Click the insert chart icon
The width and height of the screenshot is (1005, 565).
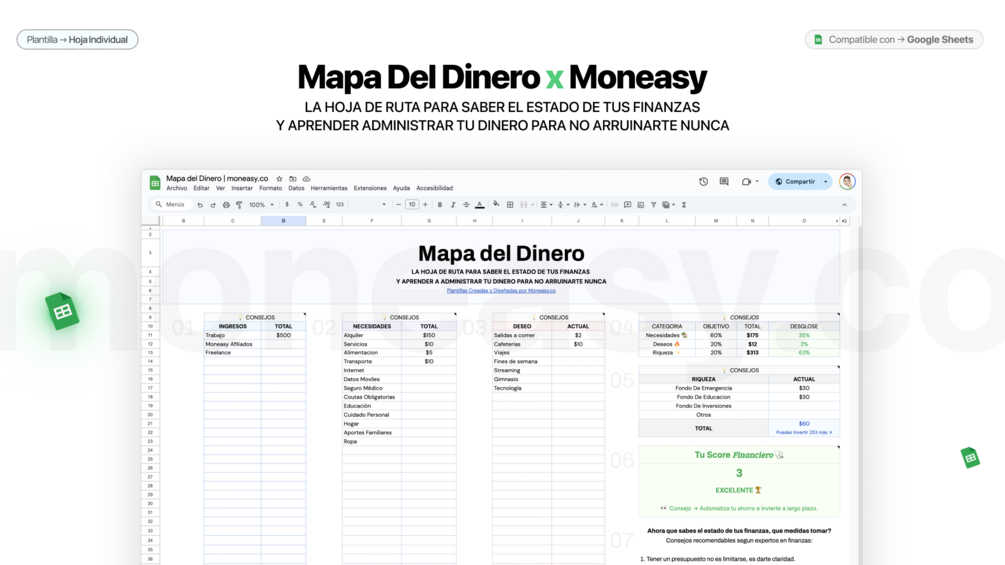(x=640, y=205)
